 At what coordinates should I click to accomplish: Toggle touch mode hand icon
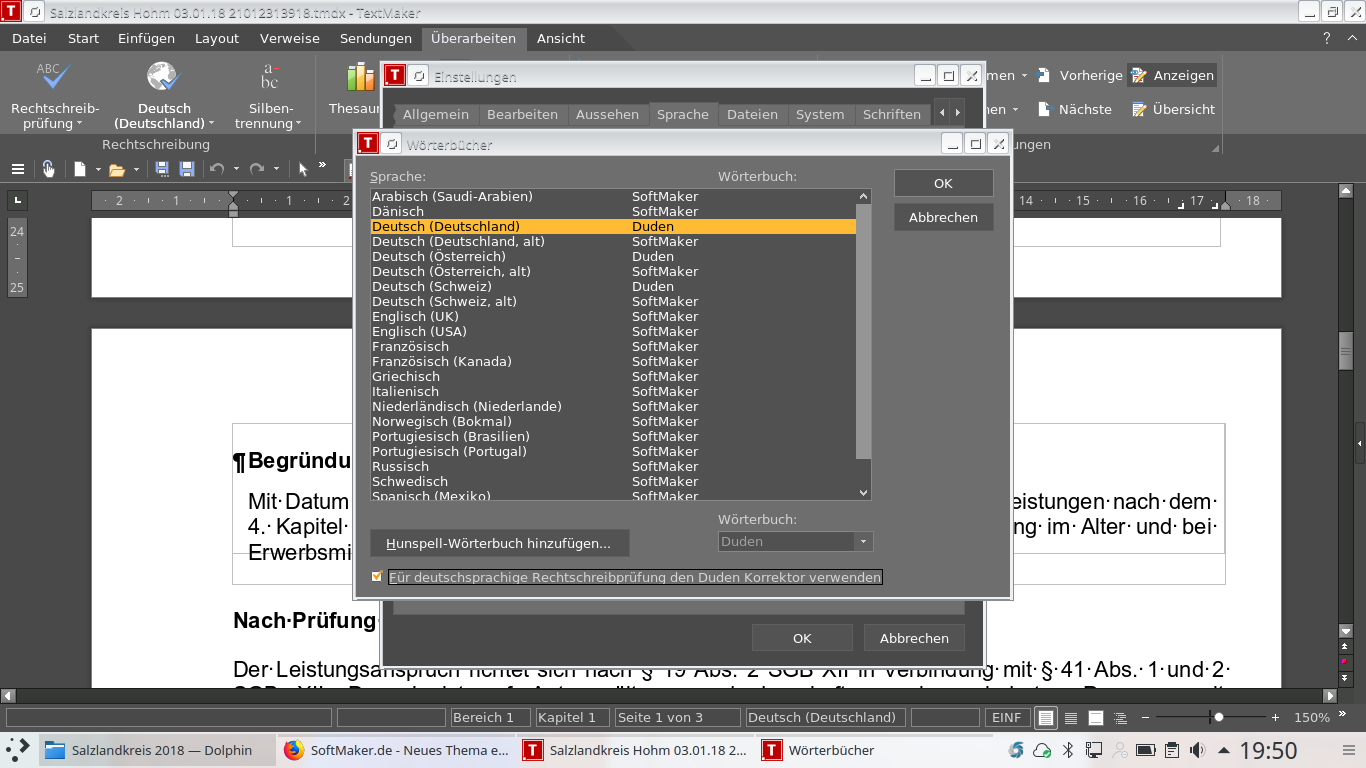point(48,169)
